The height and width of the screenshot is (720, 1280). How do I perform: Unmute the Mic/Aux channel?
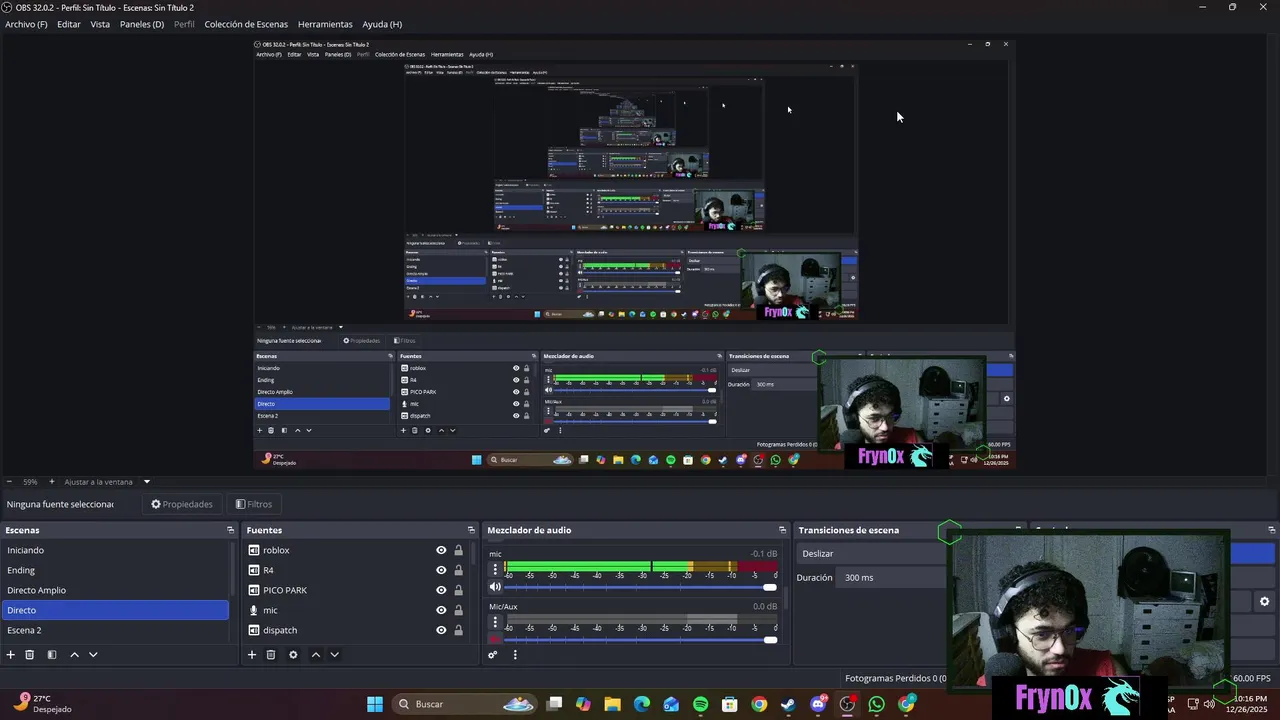tap(495, 639)
